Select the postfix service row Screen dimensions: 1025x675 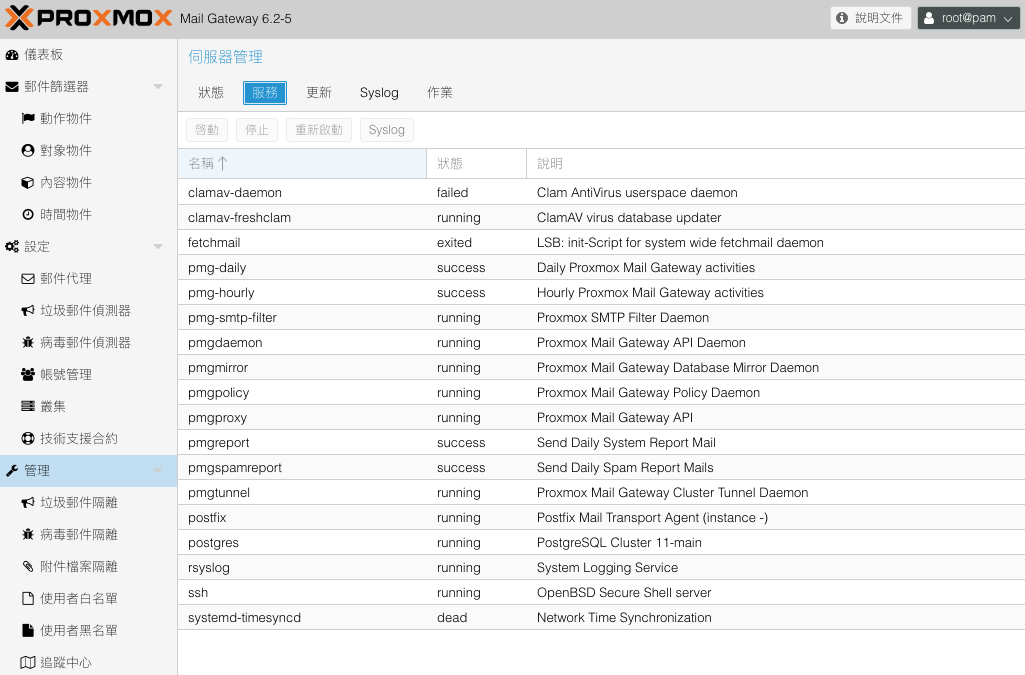(601, 518)
